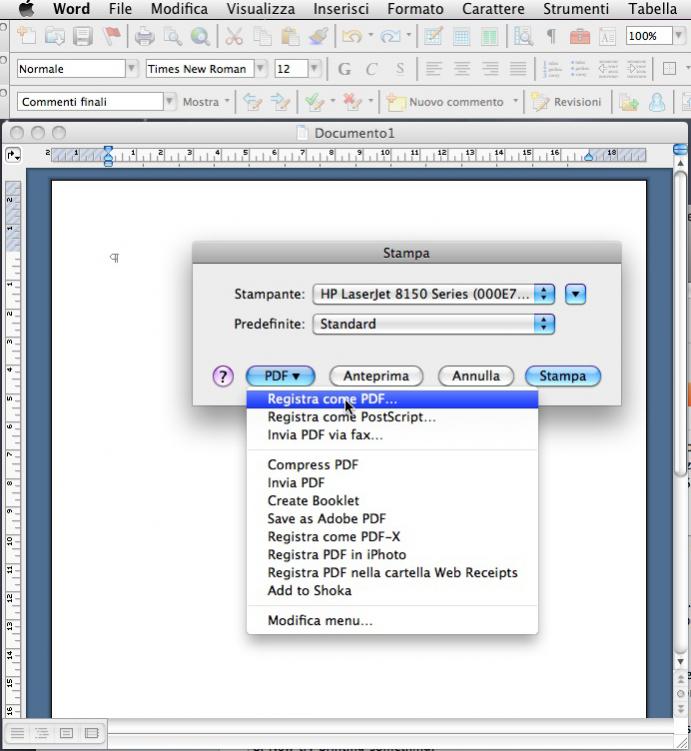Click the purple help question button

pos(223,376)
